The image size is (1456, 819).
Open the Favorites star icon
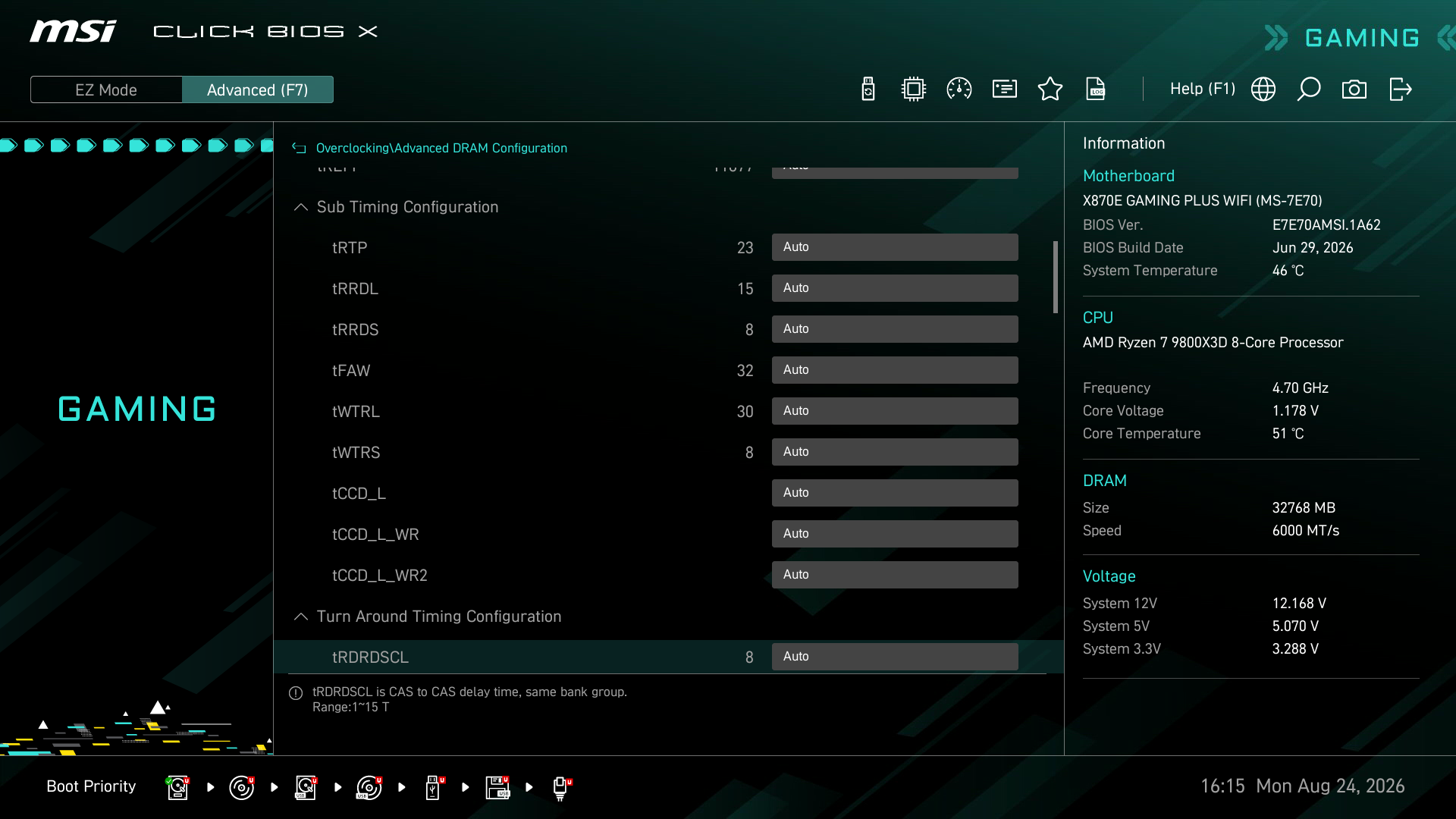pyautogui.click(x=1050, y=89)
